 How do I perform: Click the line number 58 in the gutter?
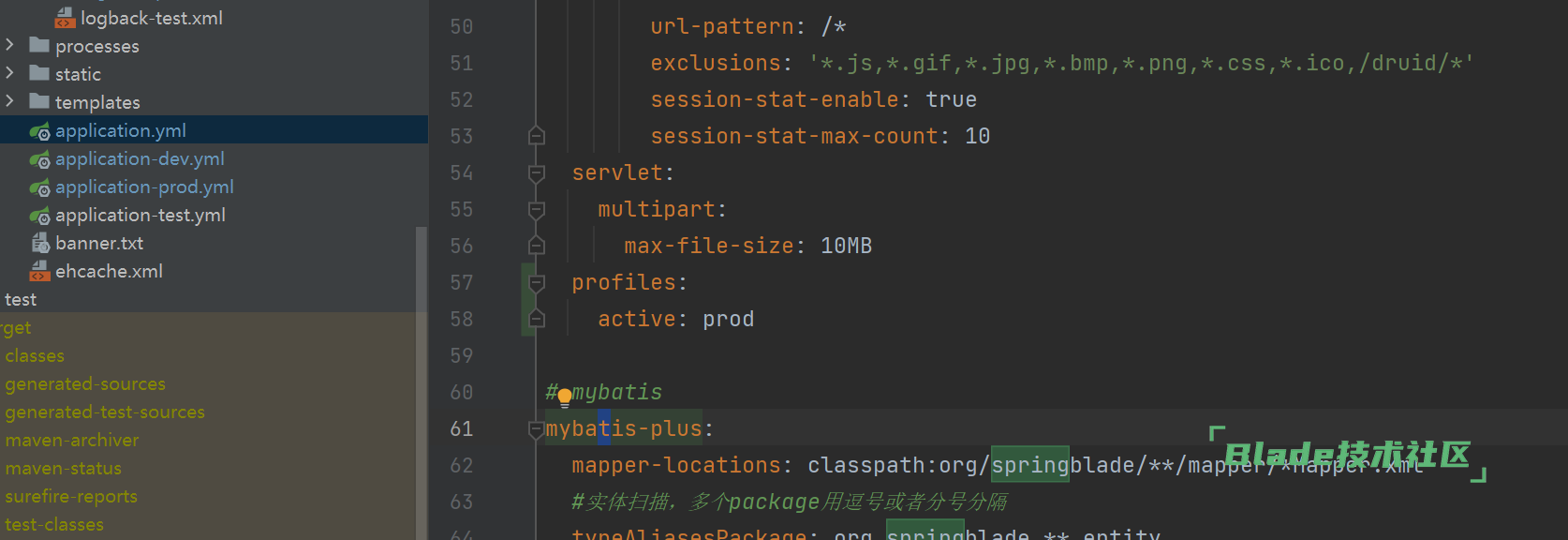pyautogui.click(x=461, y=320)
